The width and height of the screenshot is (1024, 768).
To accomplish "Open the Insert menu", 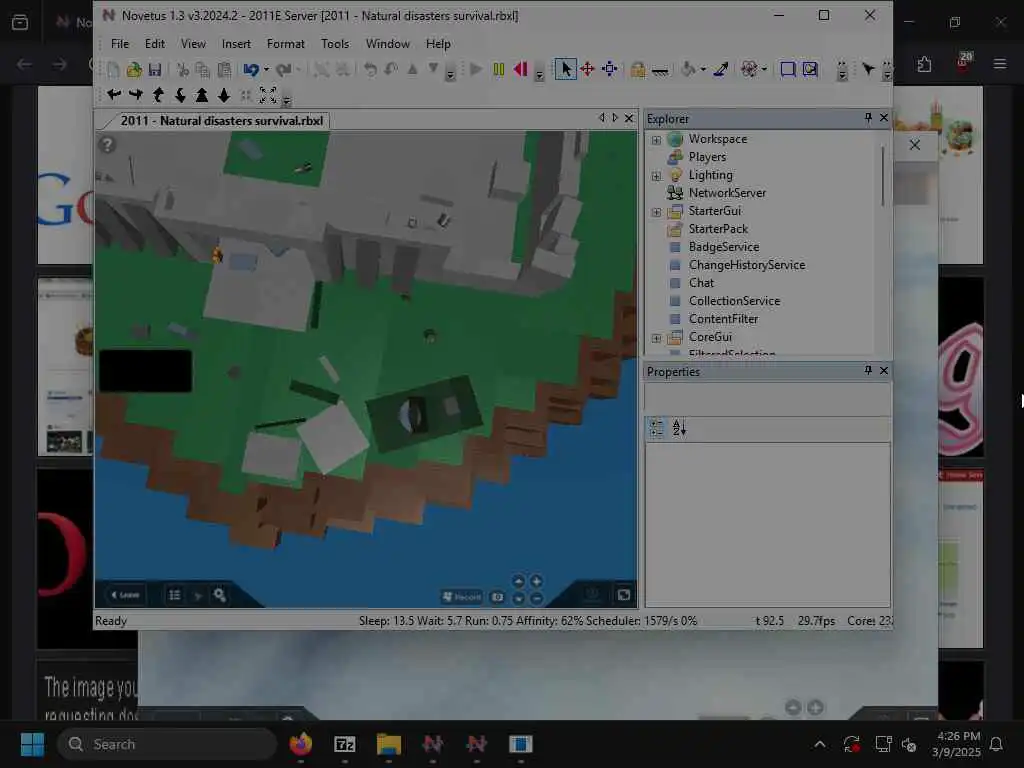I will point(236,44).
